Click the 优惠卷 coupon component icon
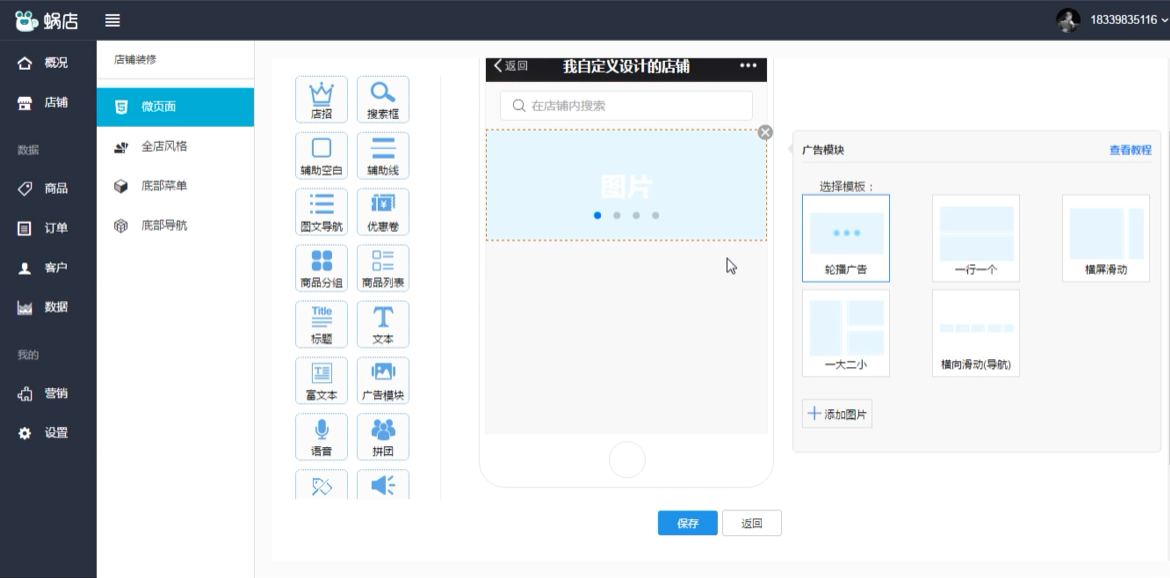 pyautogui.click(x=383, y=211)
